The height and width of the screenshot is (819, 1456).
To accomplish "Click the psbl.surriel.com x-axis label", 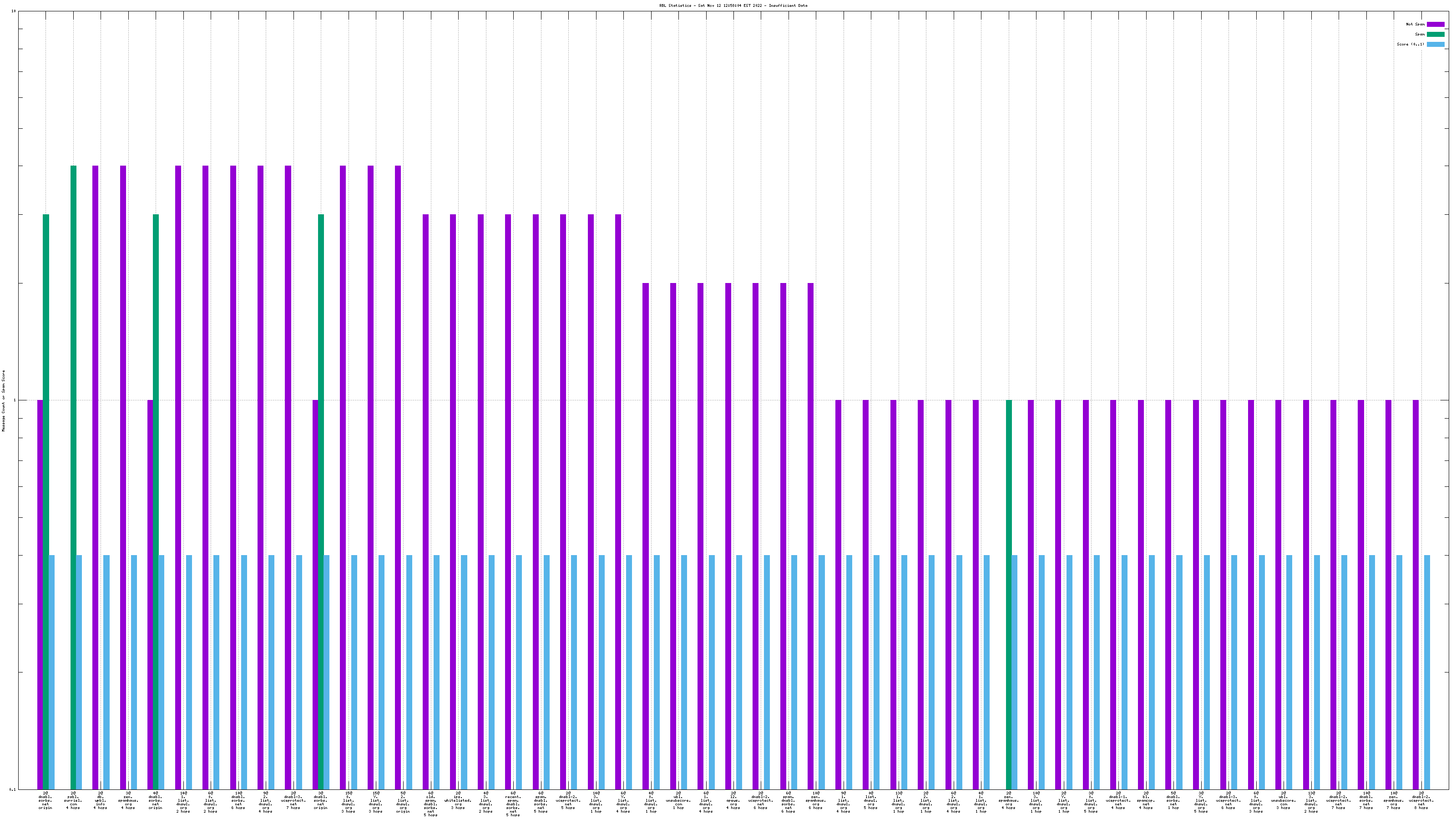I will pyautogui.click(x=73, y=801).
